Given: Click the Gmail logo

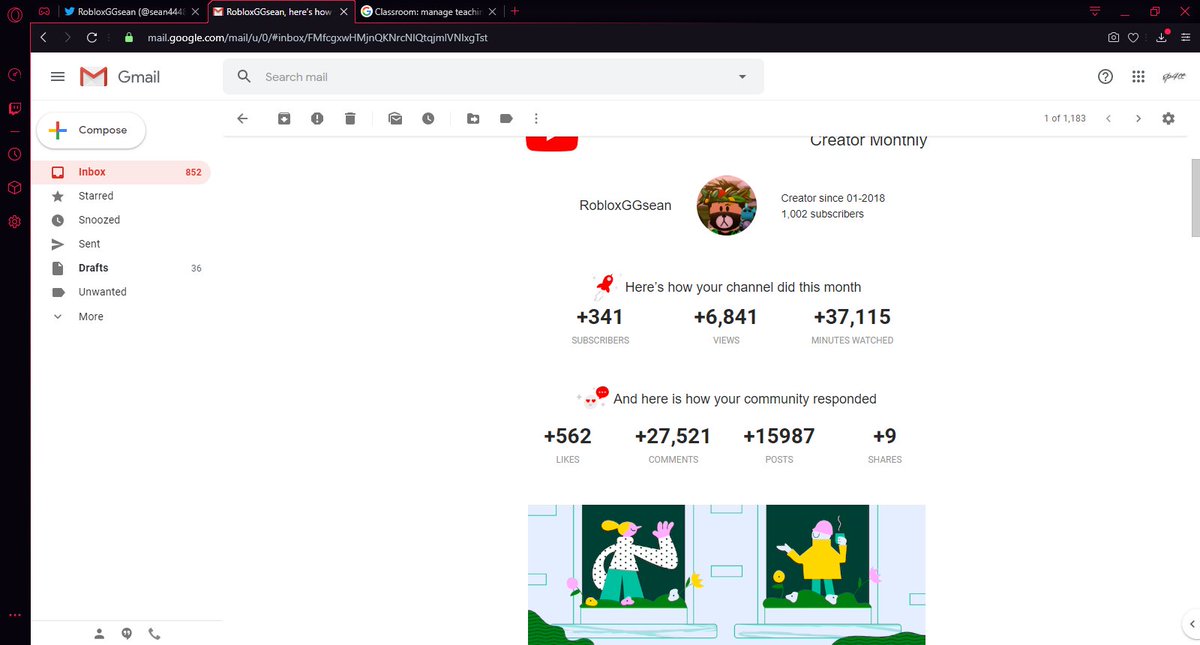Looking at the screenshot, I should (x=120, y=77).
